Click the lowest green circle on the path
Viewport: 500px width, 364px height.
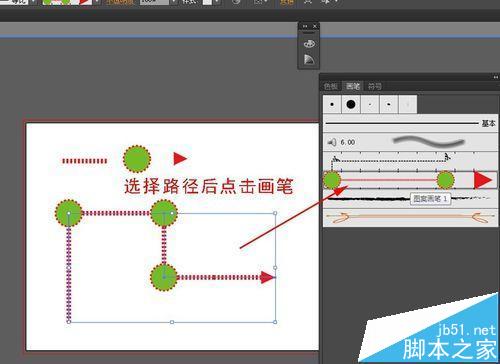[x=164, y=277]
